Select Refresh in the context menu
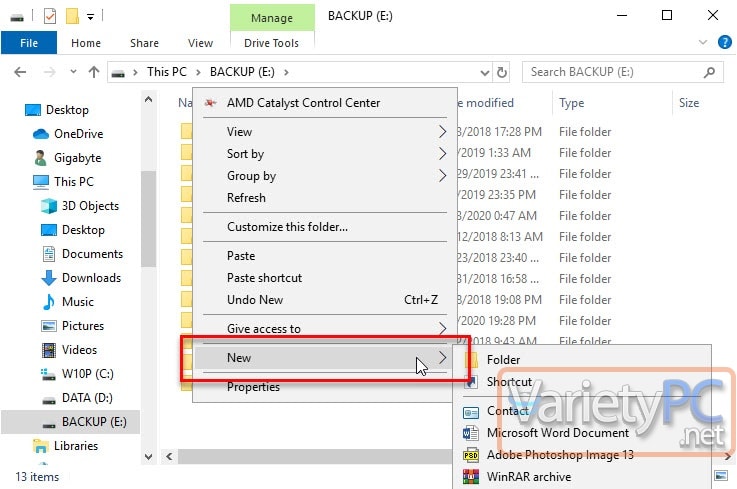This screenshot has height=489, width=737. point(246,198)
